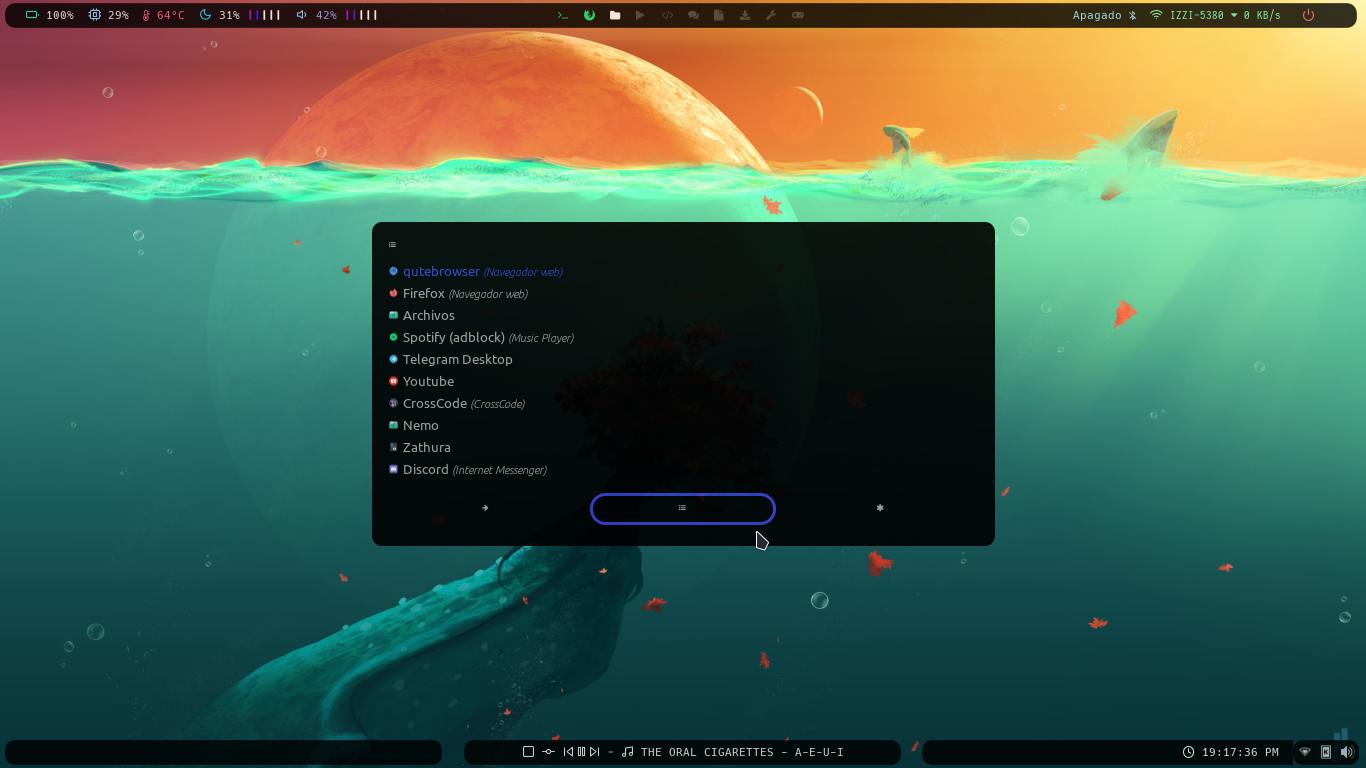Screen dimensions: 1366x768
Task: Open the code editor brackets icon
Action: [667, 15]
